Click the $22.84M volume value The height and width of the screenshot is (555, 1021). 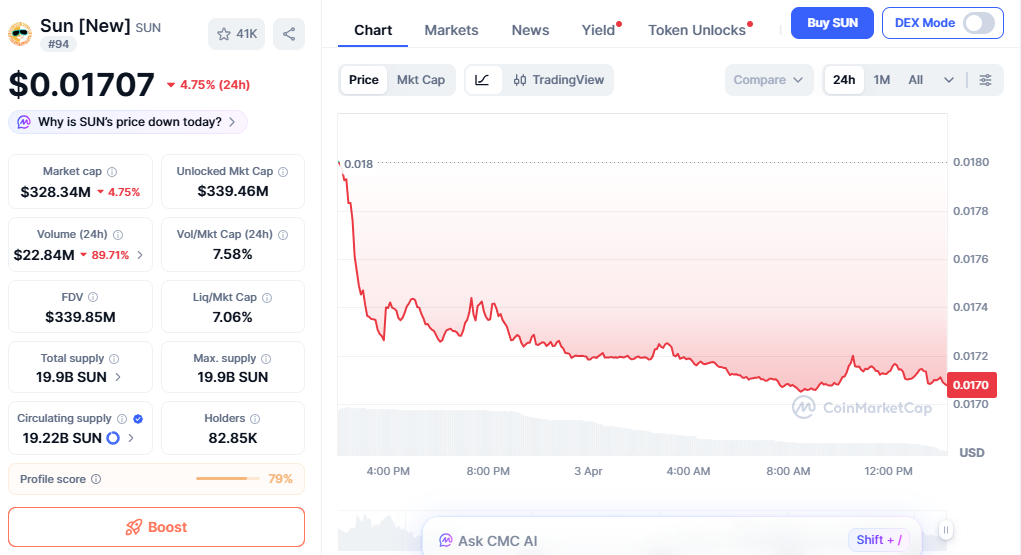(x=44, y=255)
